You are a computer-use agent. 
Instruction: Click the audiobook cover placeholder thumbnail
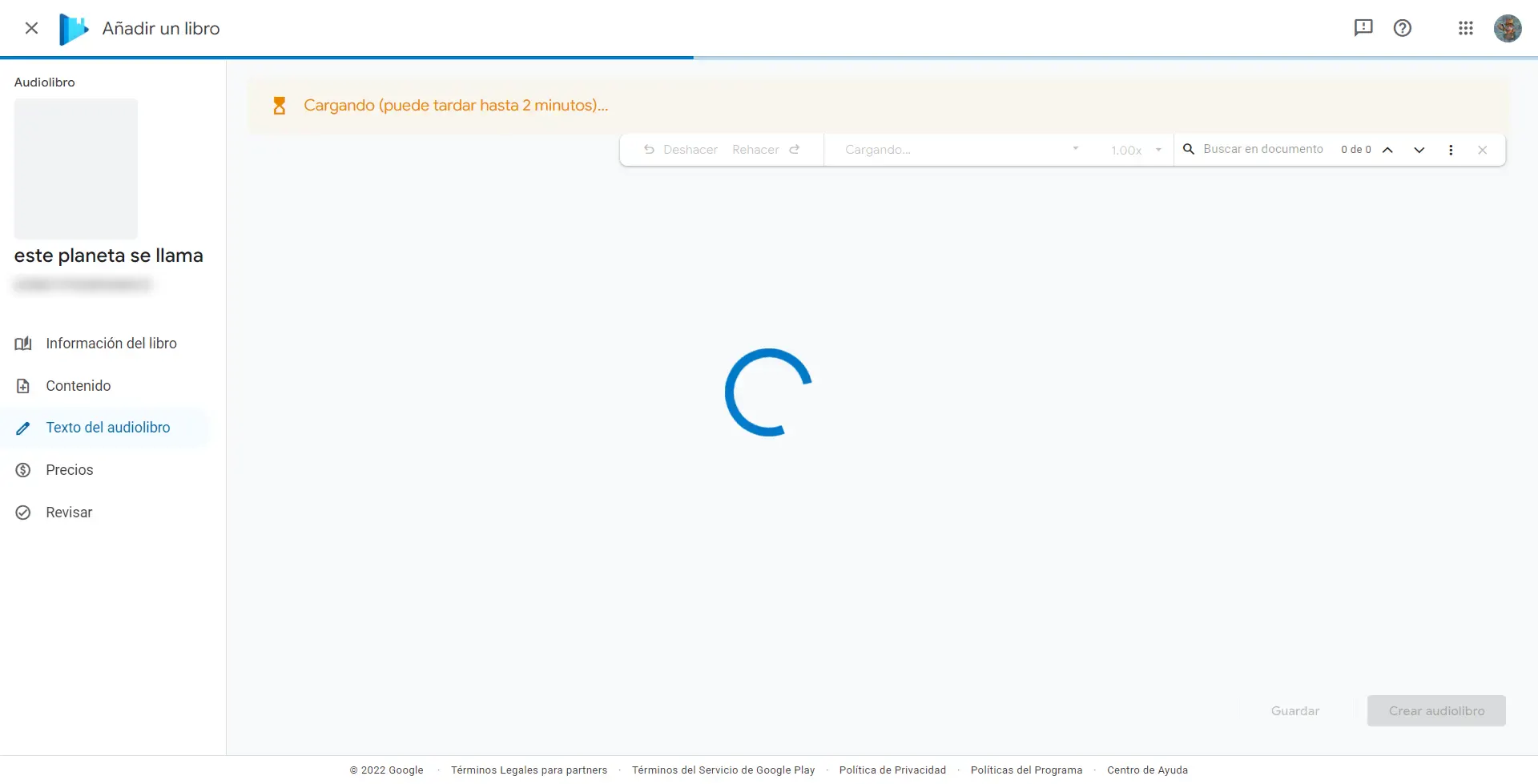click(76, 168)
